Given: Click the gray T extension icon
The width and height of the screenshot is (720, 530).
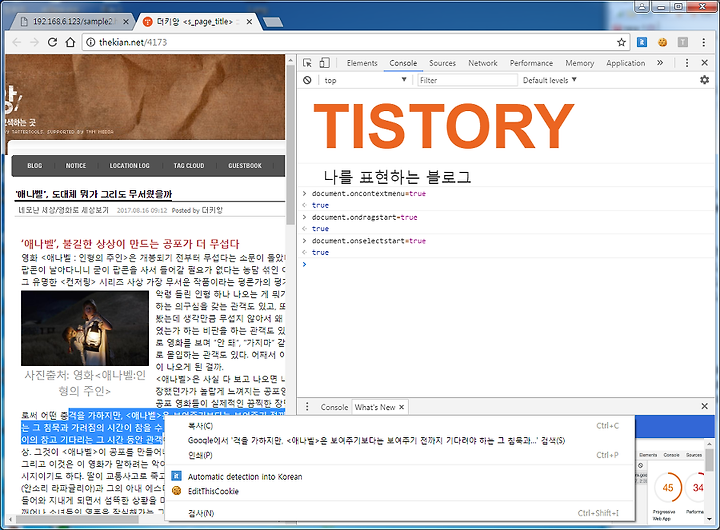Looking at the screenshot, I should (683, 42).
